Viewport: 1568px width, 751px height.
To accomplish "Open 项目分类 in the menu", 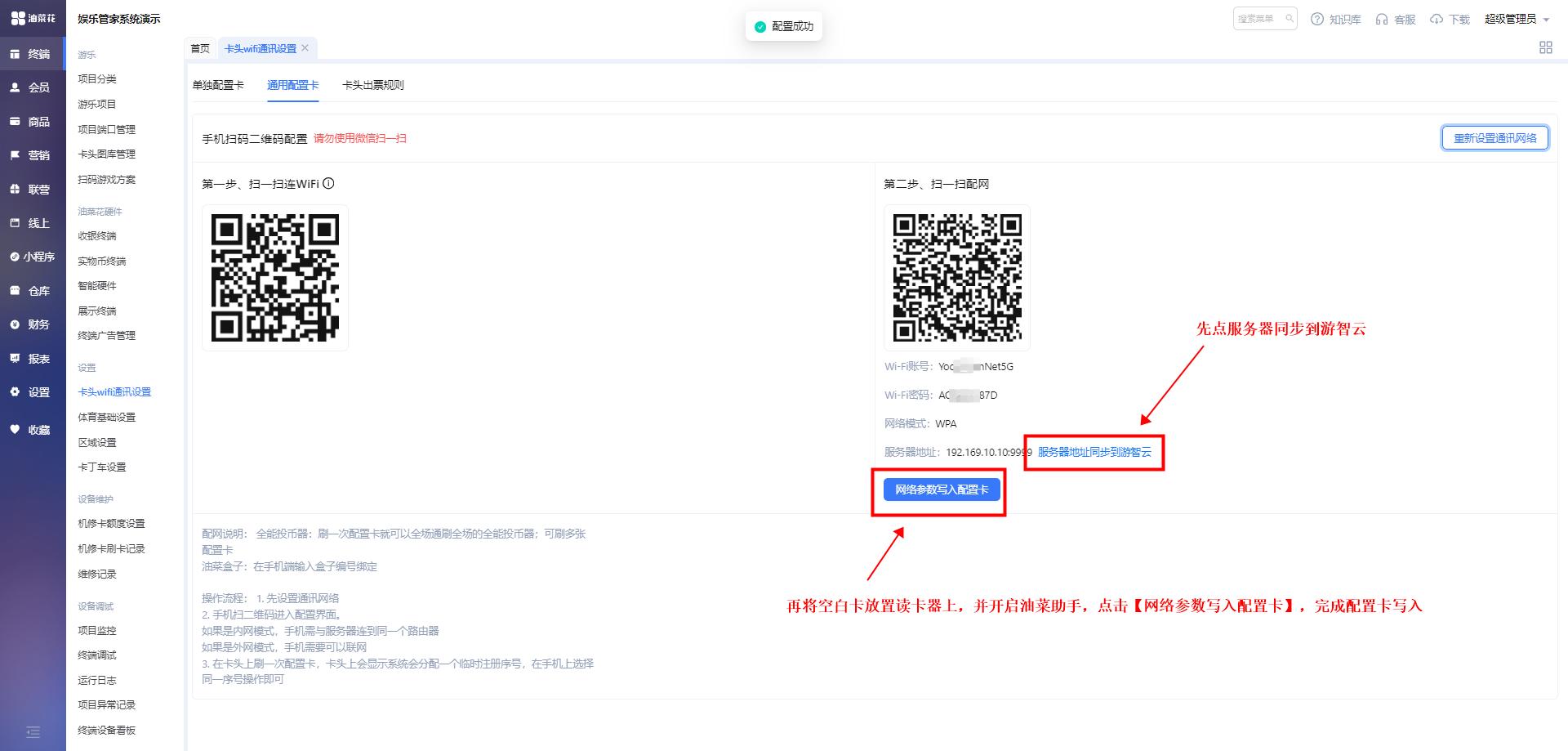I will pyautogui.click(x=97, y=79).
